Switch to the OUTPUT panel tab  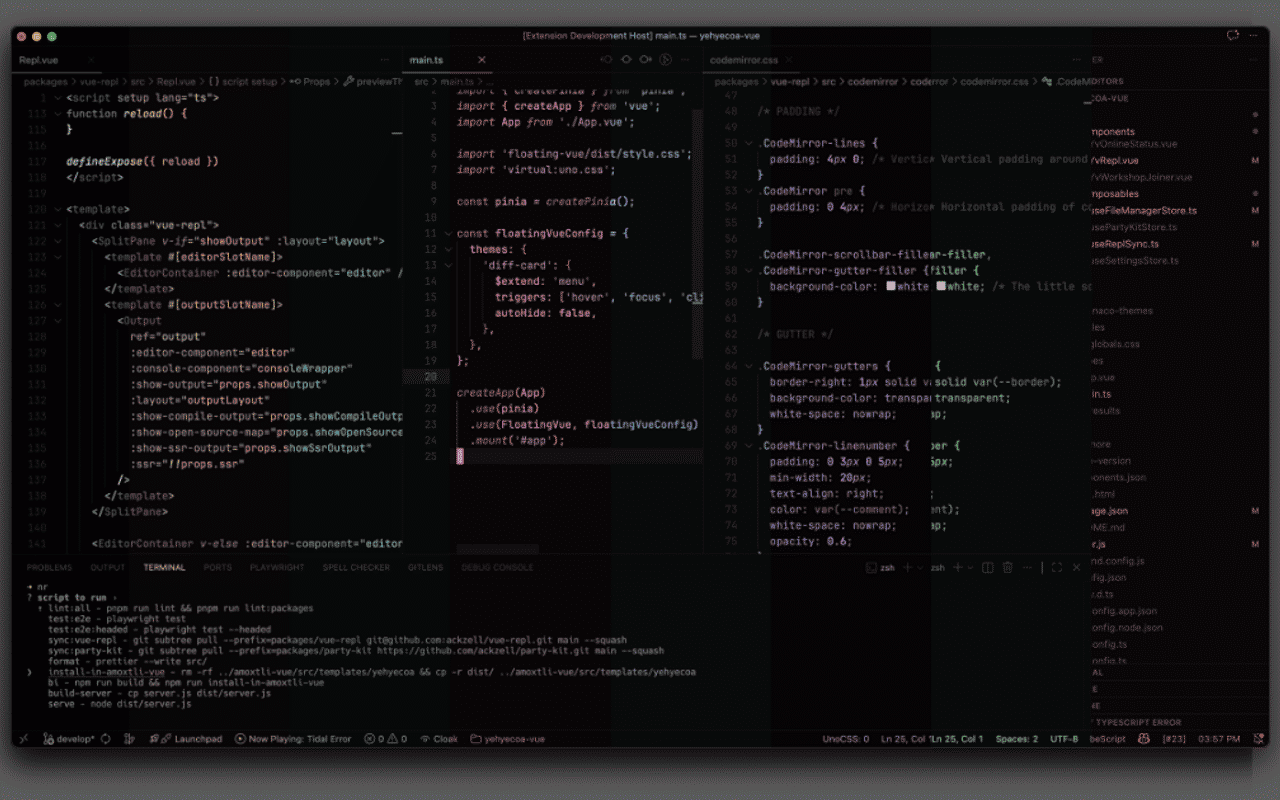point(108,567)
